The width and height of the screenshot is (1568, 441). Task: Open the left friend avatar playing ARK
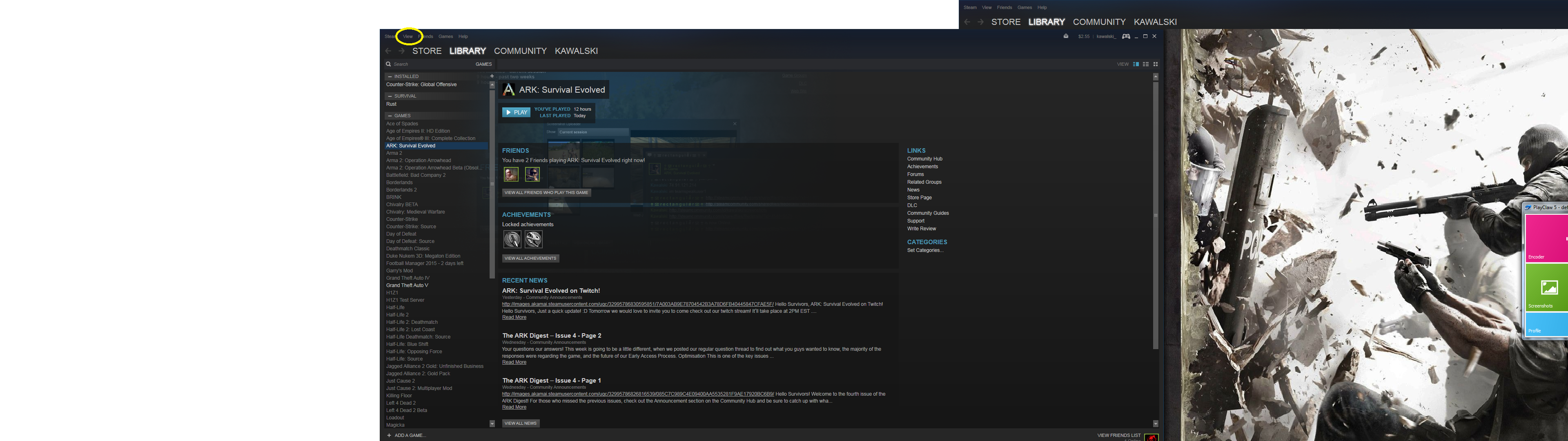(511, 174)
